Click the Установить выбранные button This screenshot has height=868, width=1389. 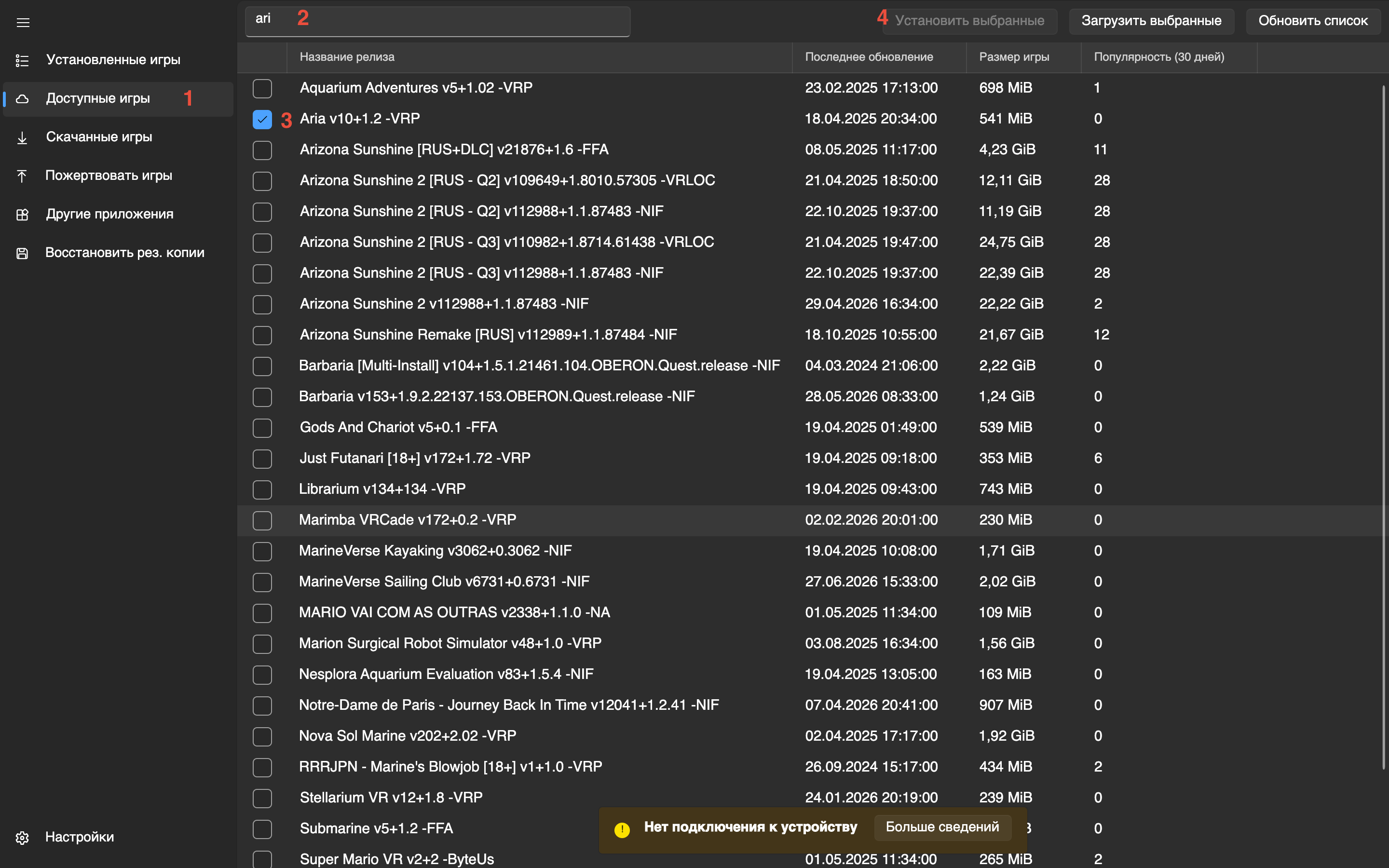(x=969, y=21)
